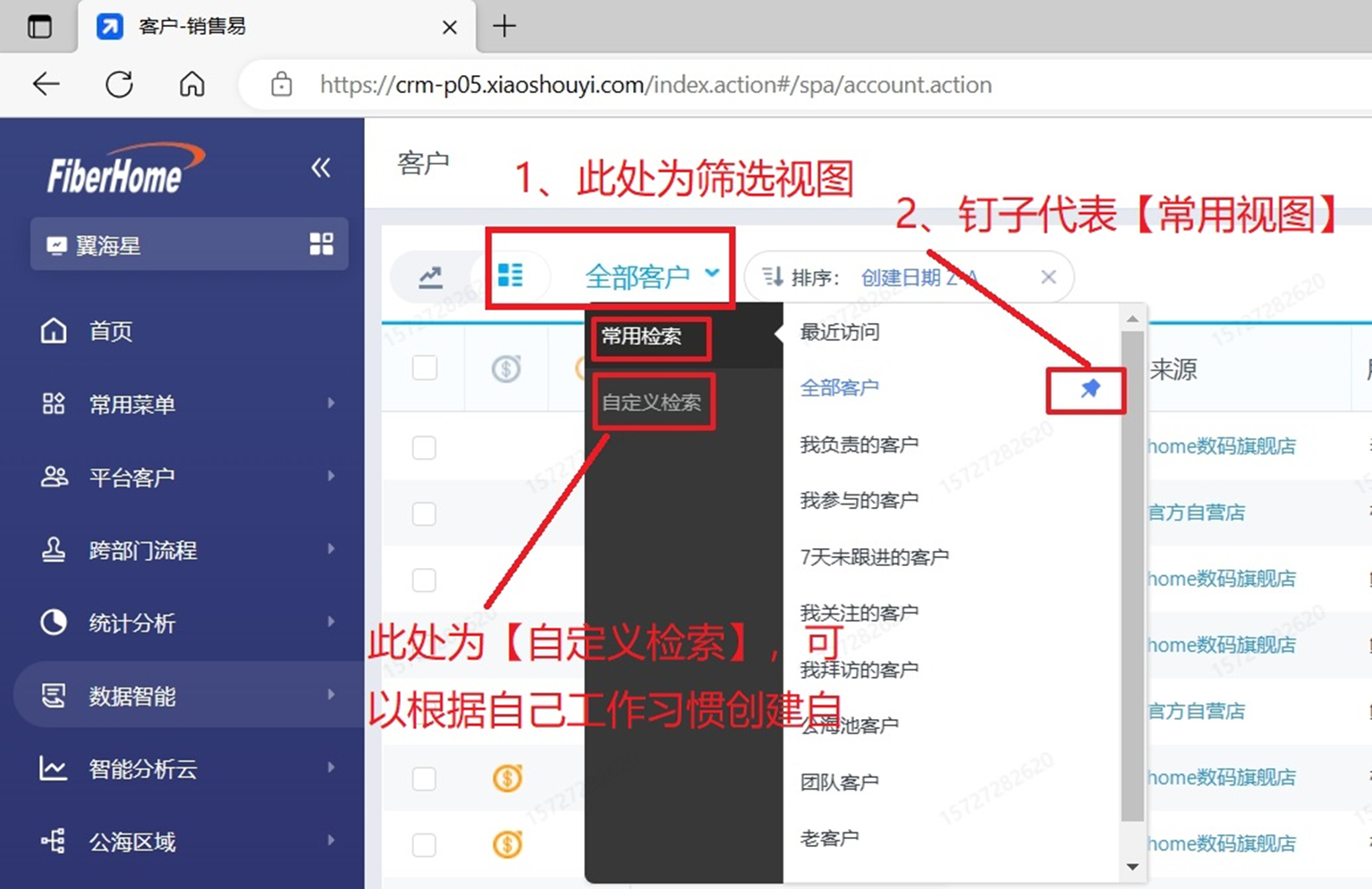
Task: Choose 最近访问 view
Action: pos(839,333)
